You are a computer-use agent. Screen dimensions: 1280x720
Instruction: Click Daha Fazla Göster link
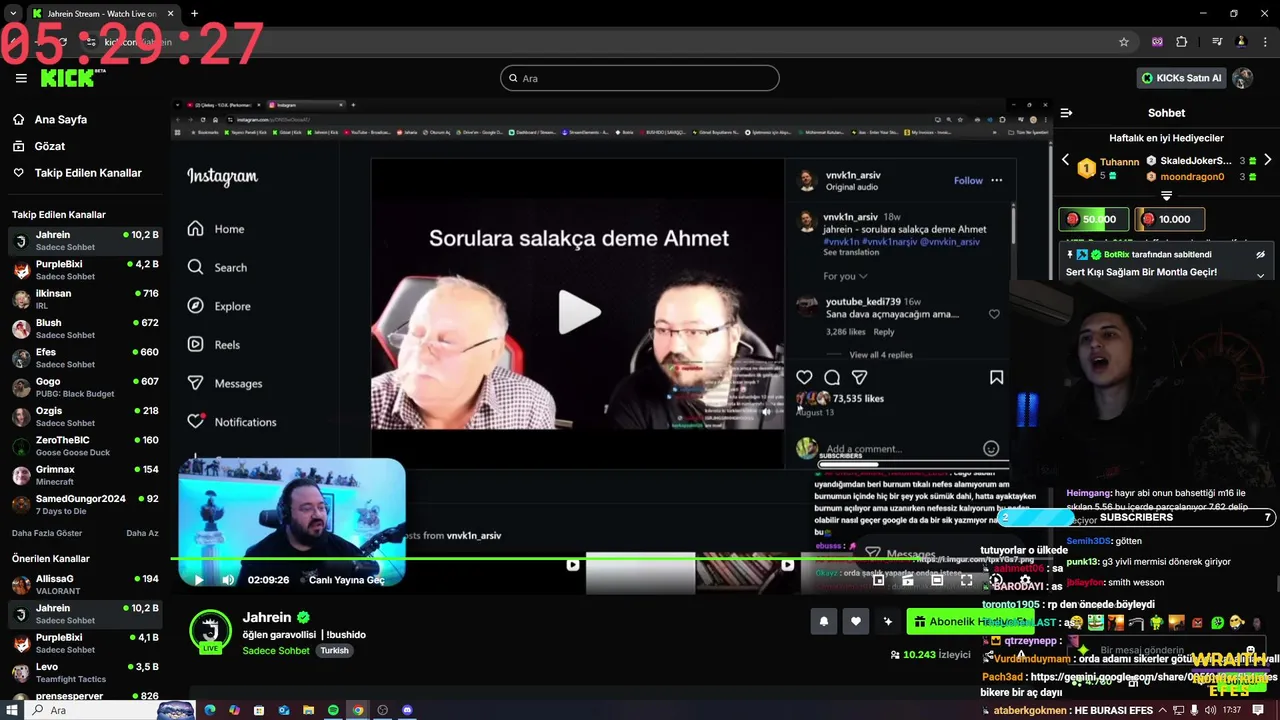pos(47,533)
